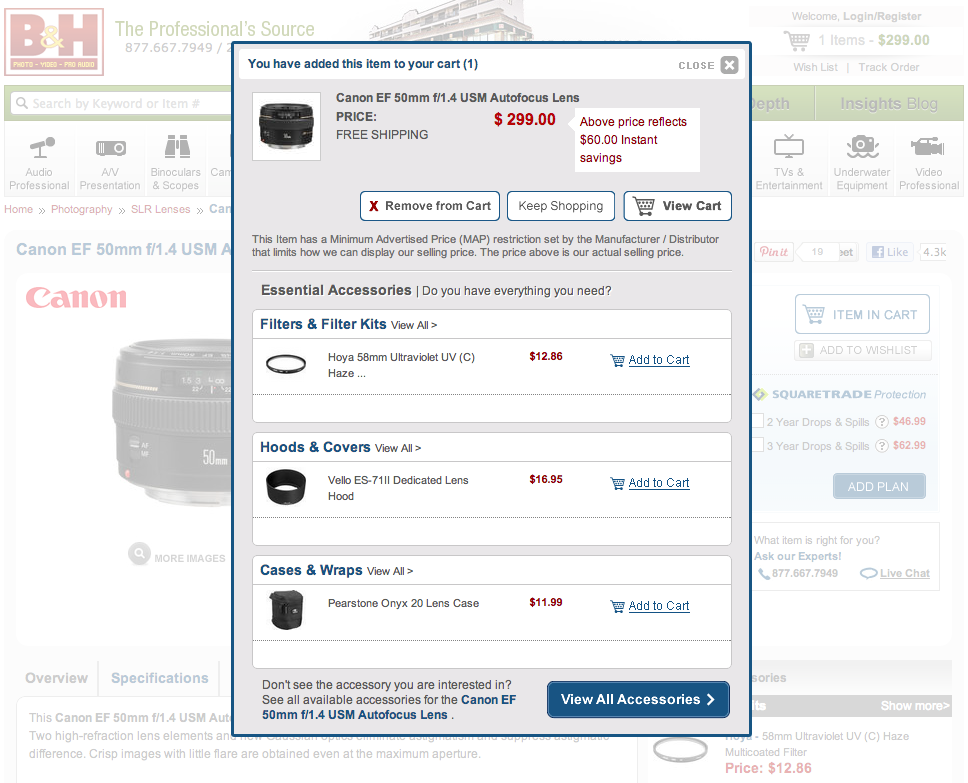This screenshot has height=783, width=968.
Task: Open Ask our Experts link
Action: tap(797, 556)
